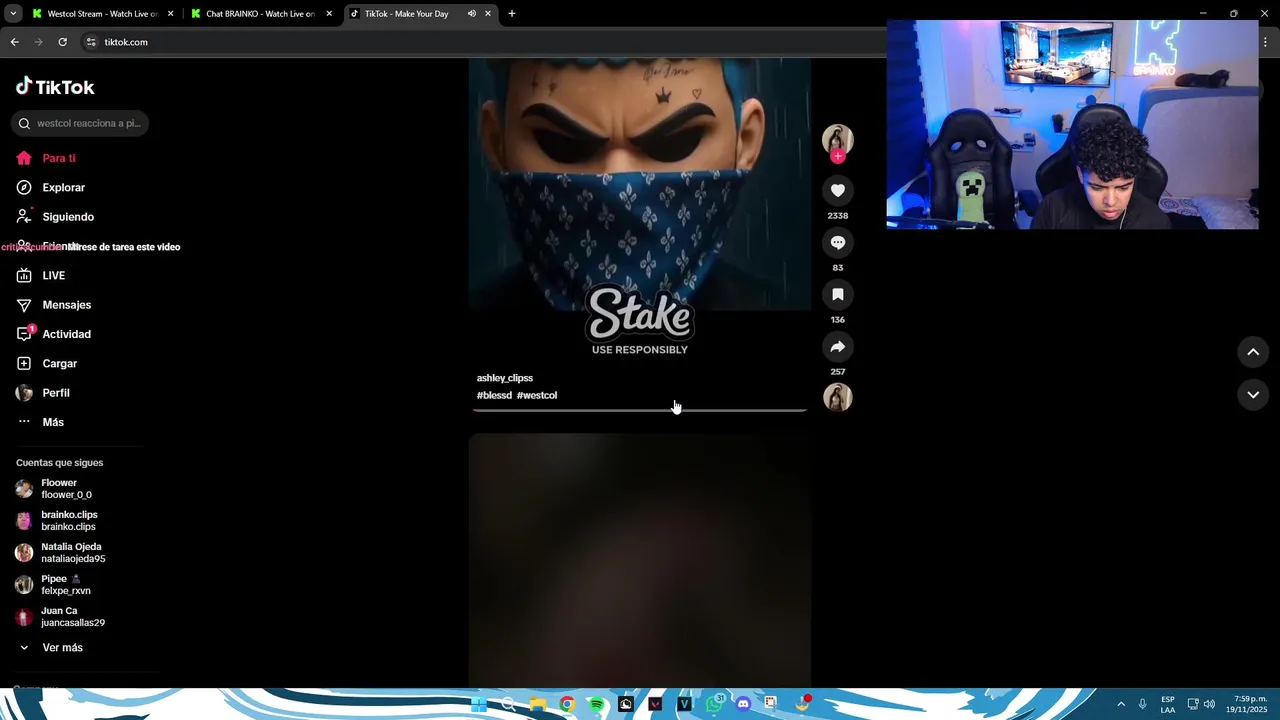Seek using the video progress bar
The width and height of the screenshot is (1280, 720).
640,410
